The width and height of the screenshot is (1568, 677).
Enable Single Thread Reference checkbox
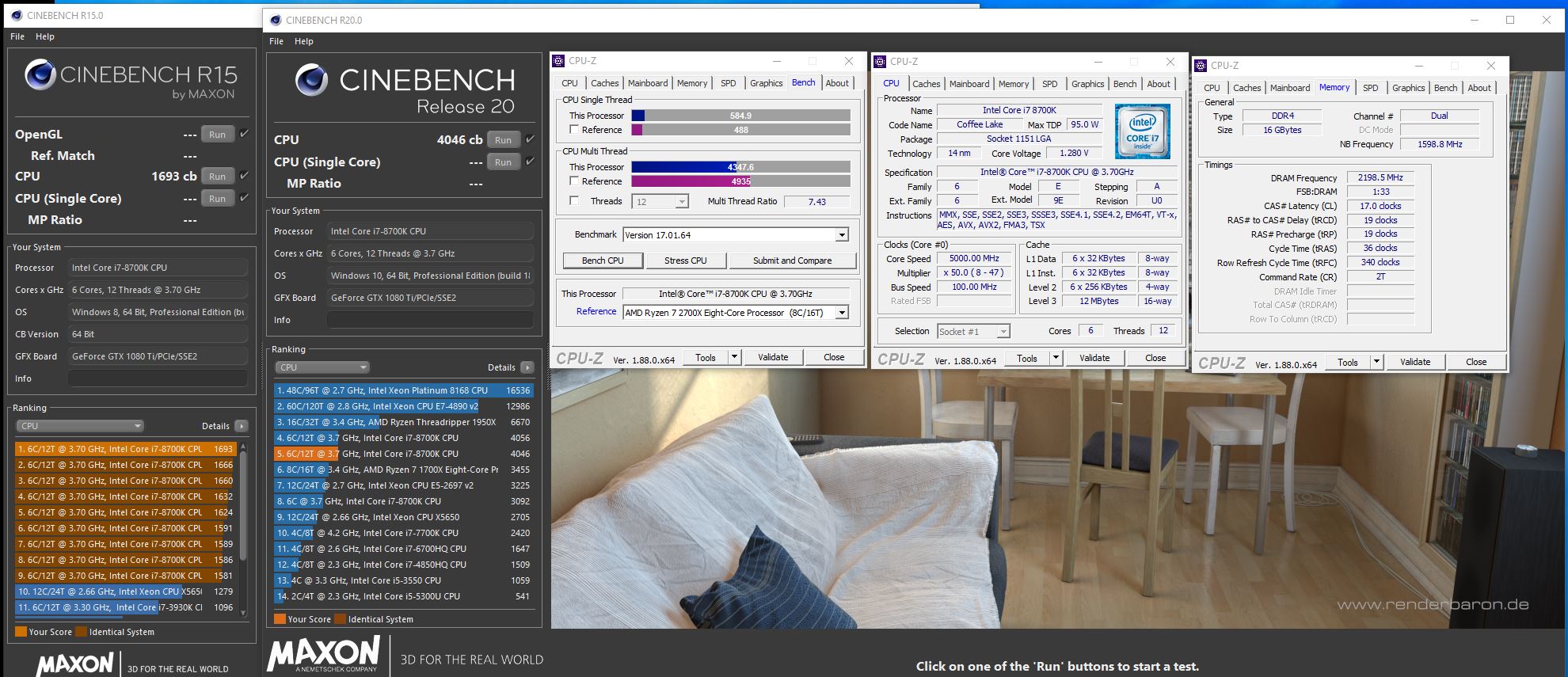[x=574, y=130]
